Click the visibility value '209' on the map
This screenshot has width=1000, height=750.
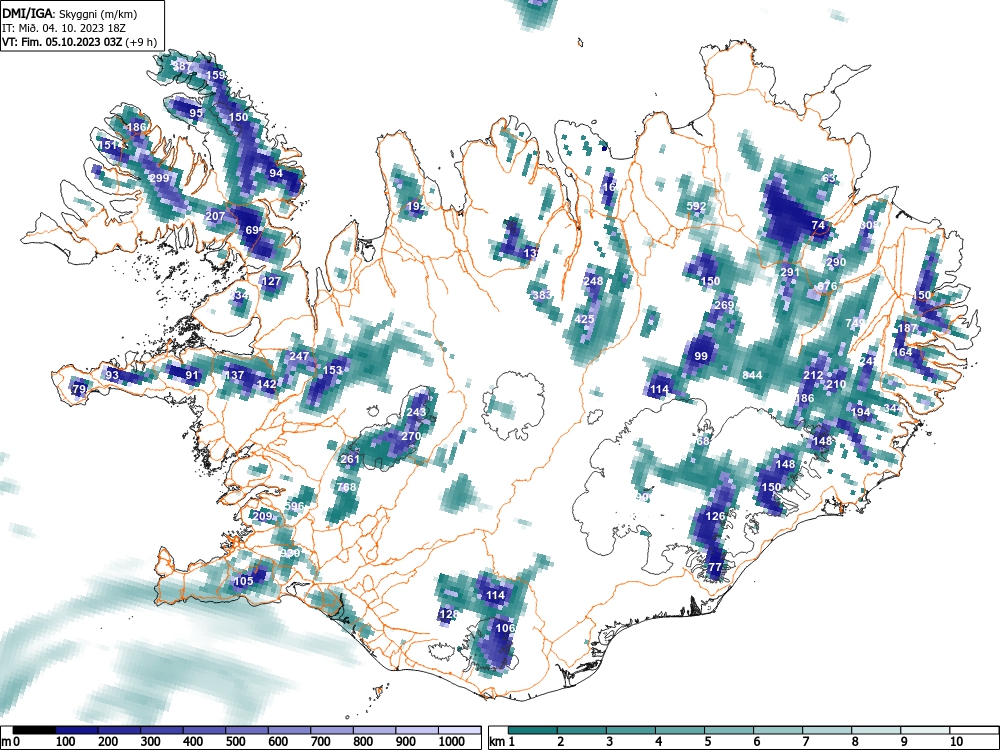(x=262, y=516)
